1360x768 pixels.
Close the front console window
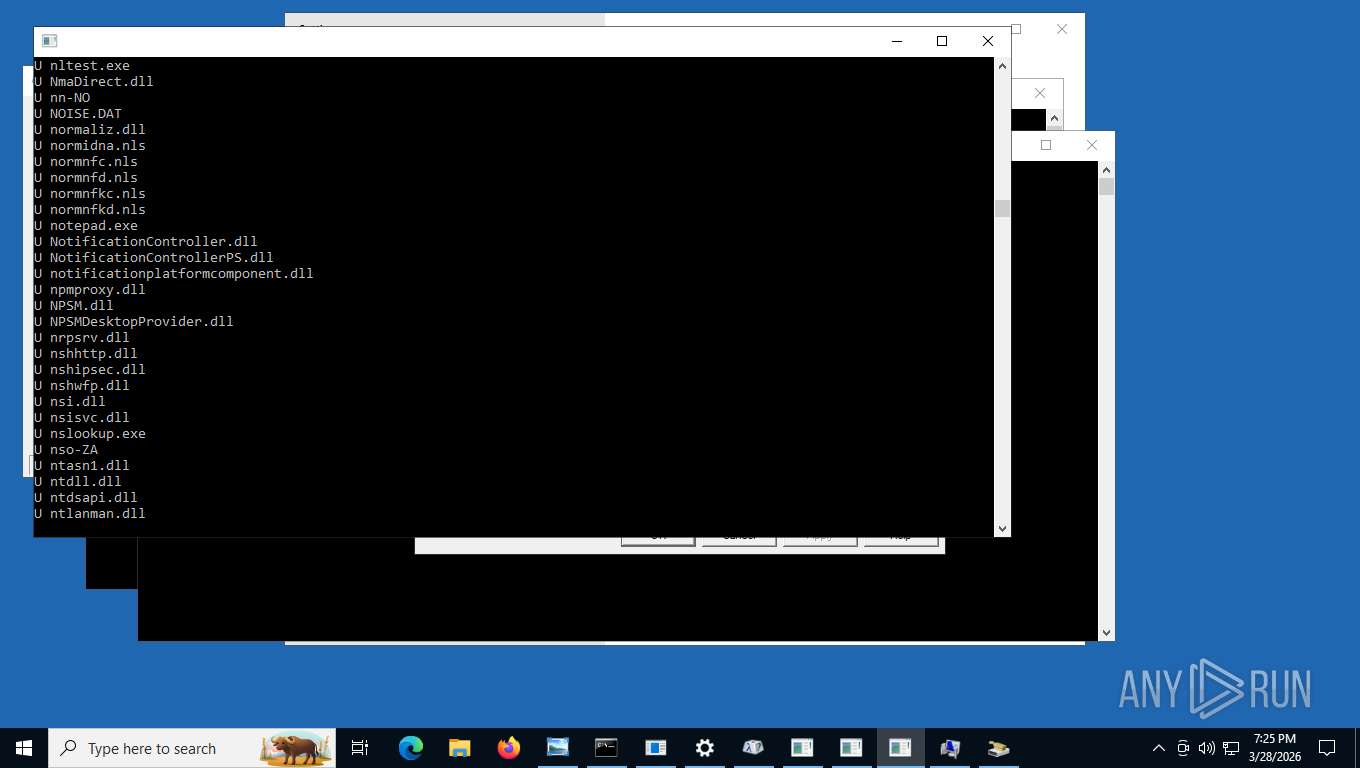point(987,41)
